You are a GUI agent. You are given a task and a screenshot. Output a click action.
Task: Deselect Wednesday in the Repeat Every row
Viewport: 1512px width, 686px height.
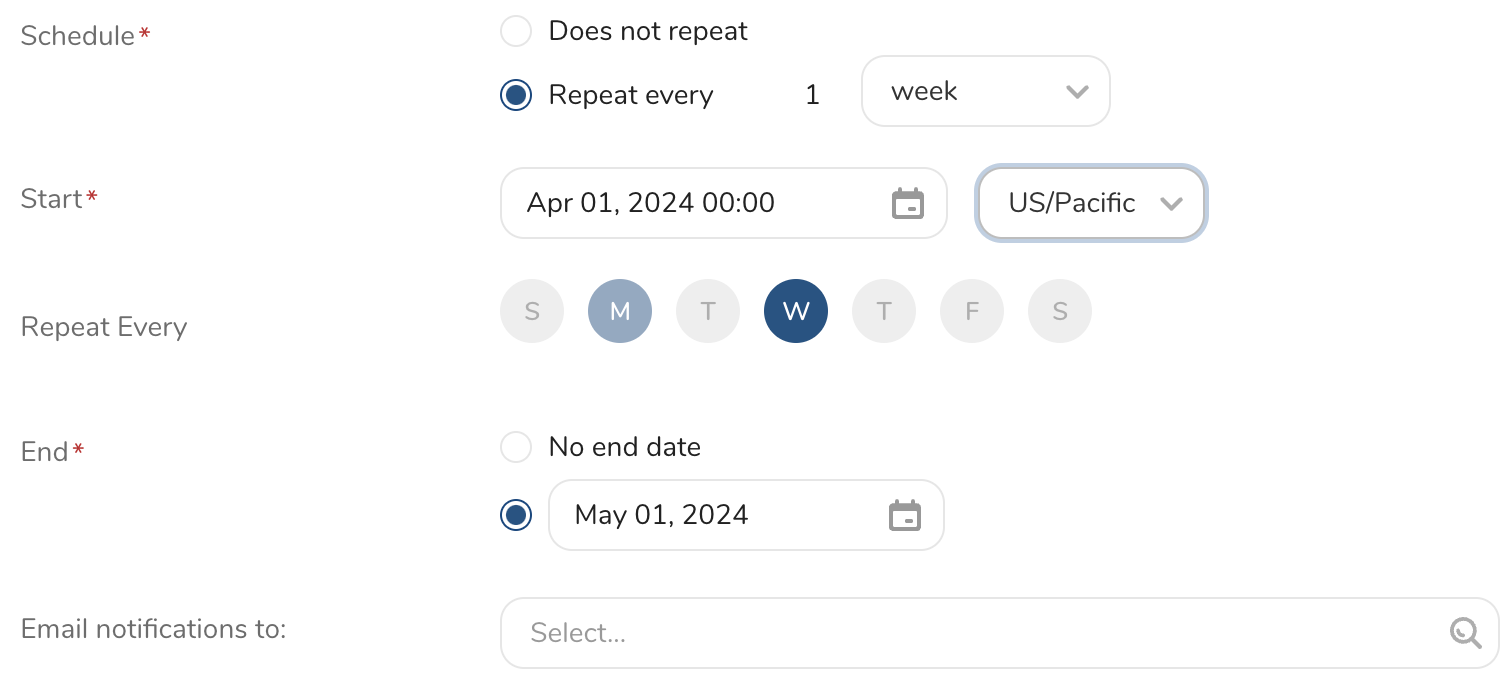click(796, 311)
